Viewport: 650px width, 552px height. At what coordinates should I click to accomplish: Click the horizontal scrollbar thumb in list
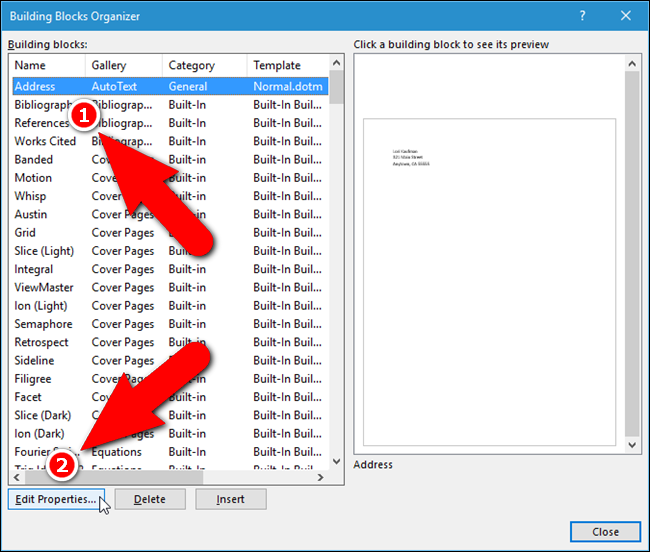(114, 477)
